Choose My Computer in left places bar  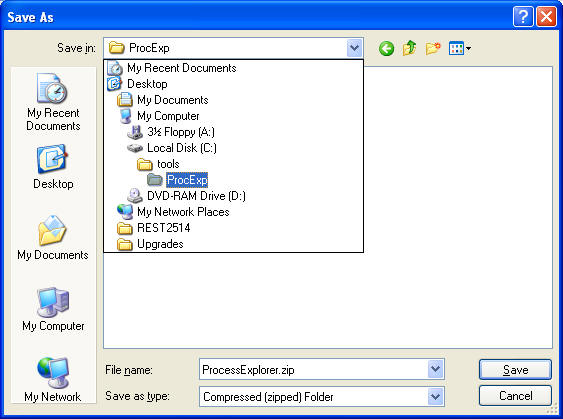click(x=53, y=309)
